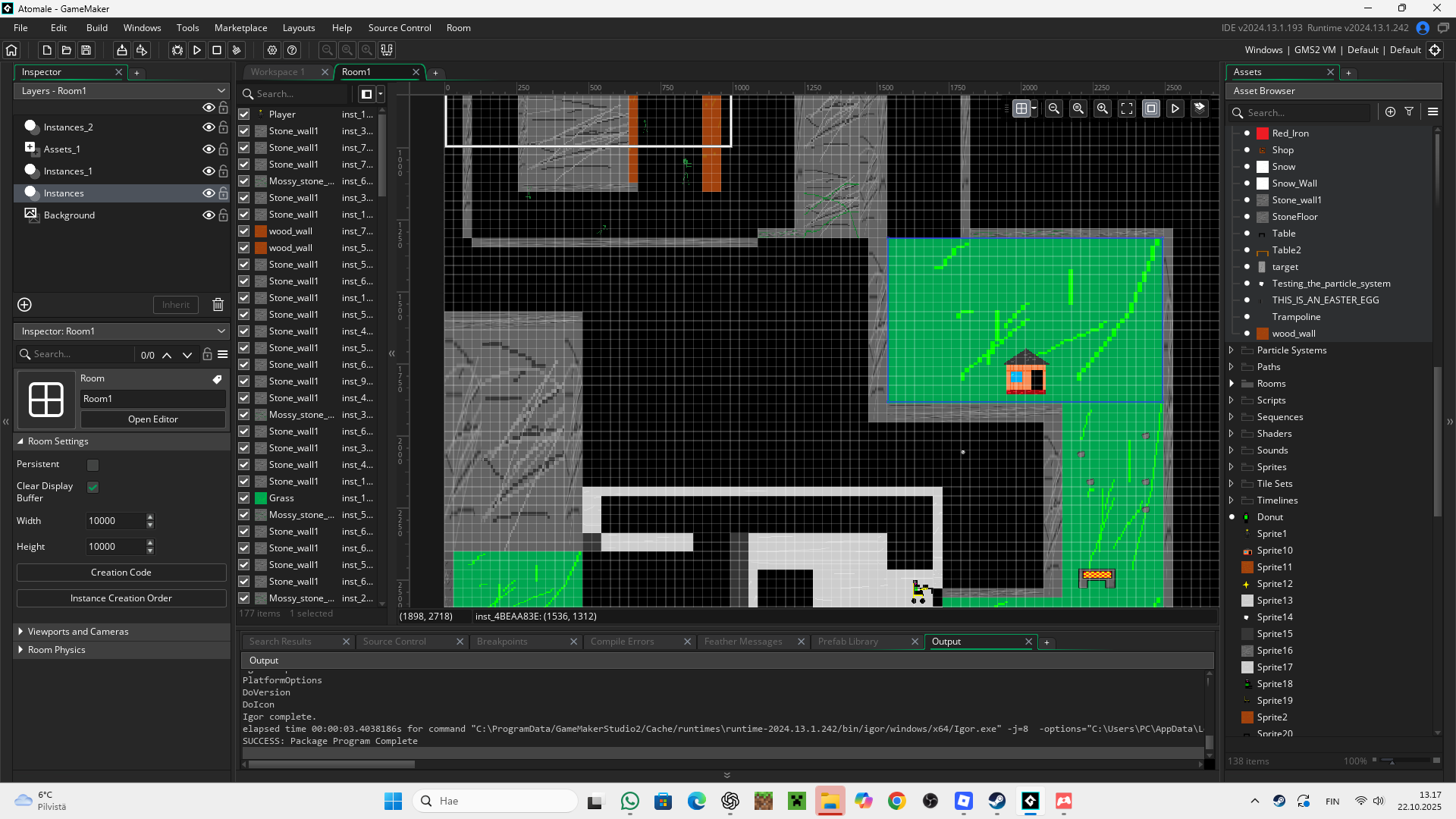This screenshot has height=819, width=1456.
Task: Open Game Options gear icon
Action: tap(272, 50)
